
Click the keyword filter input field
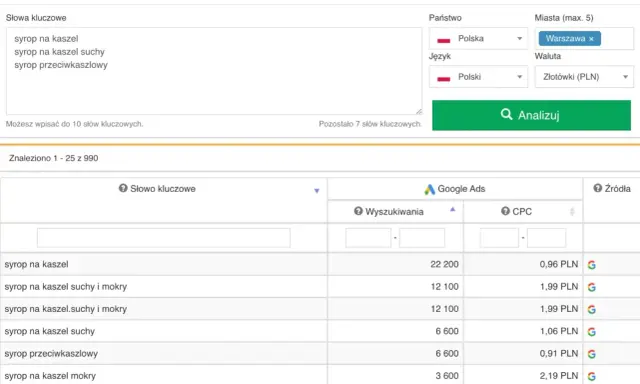pos(164,238)
